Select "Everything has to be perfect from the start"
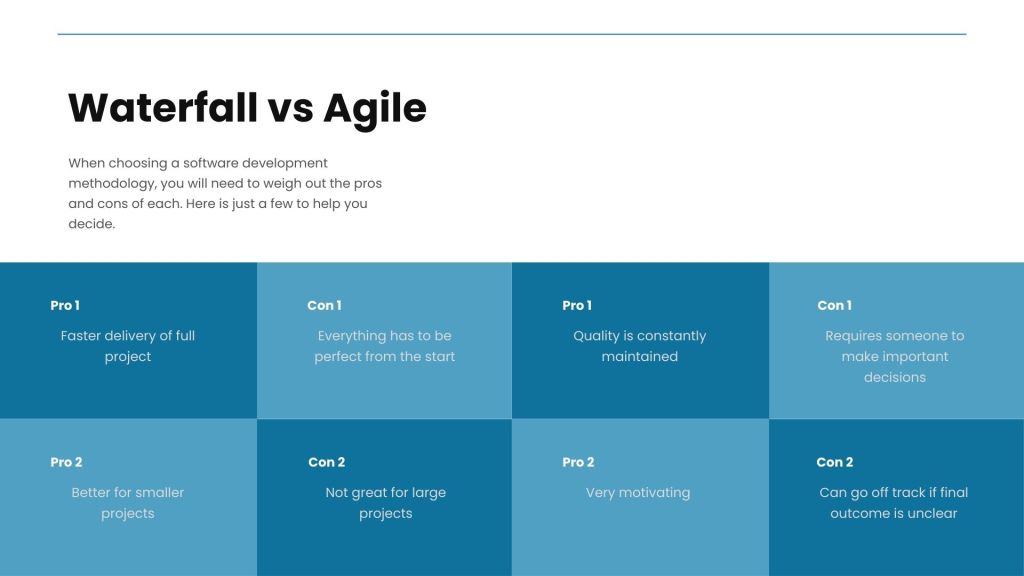Image resolution: width=1024 pixels, height=576 pixels. click(x=385, y=346)
